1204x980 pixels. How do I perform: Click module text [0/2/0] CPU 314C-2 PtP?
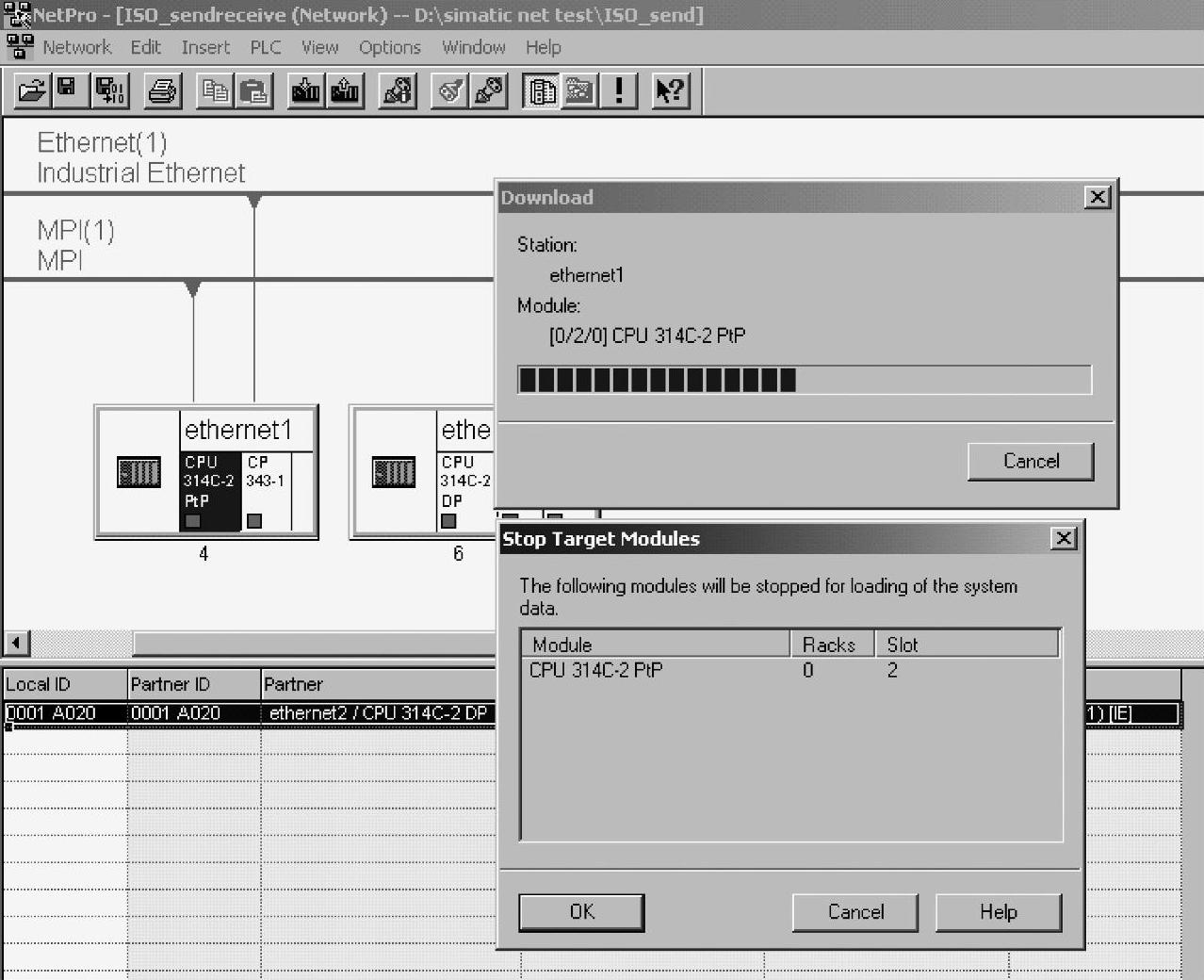[x=647, y=335]
